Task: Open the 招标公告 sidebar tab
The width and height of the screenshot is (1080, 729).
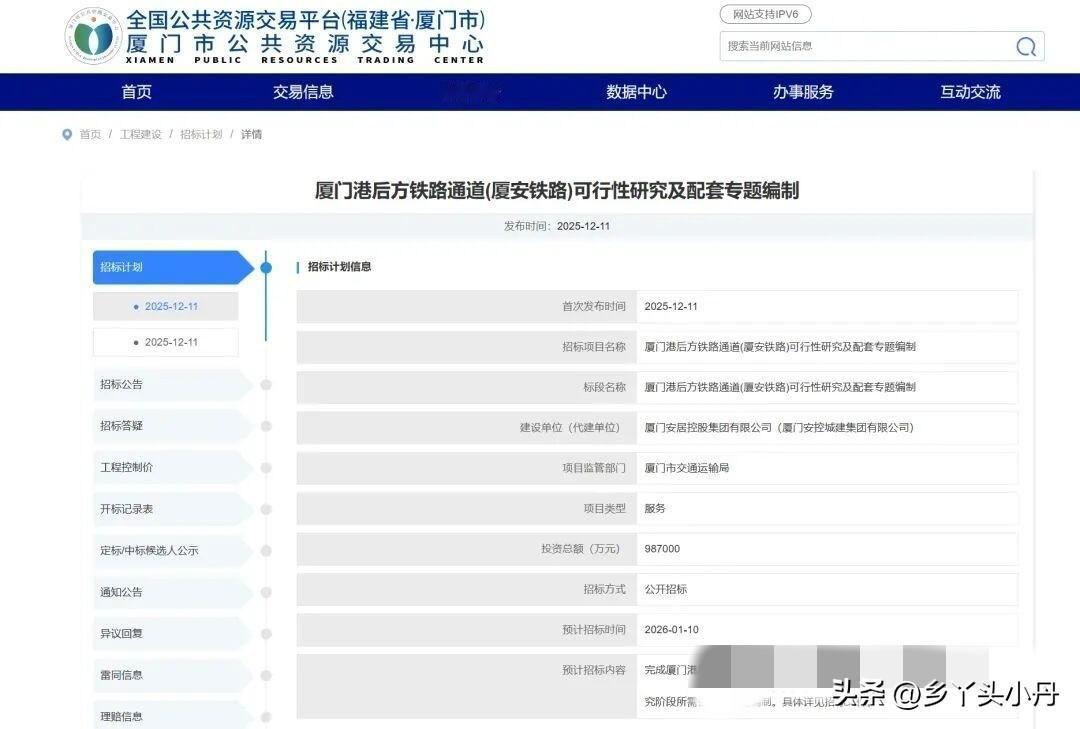Action: coord(173,384)
